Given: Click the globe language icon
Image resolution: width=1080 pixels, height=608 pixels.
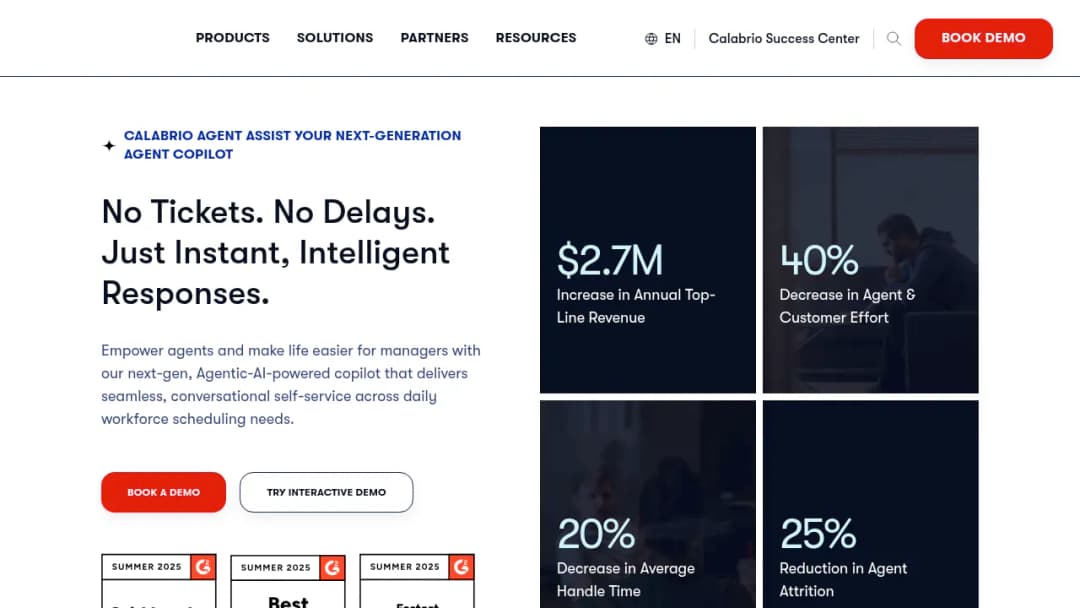Looking at the screenshot, I should [651, 39].
